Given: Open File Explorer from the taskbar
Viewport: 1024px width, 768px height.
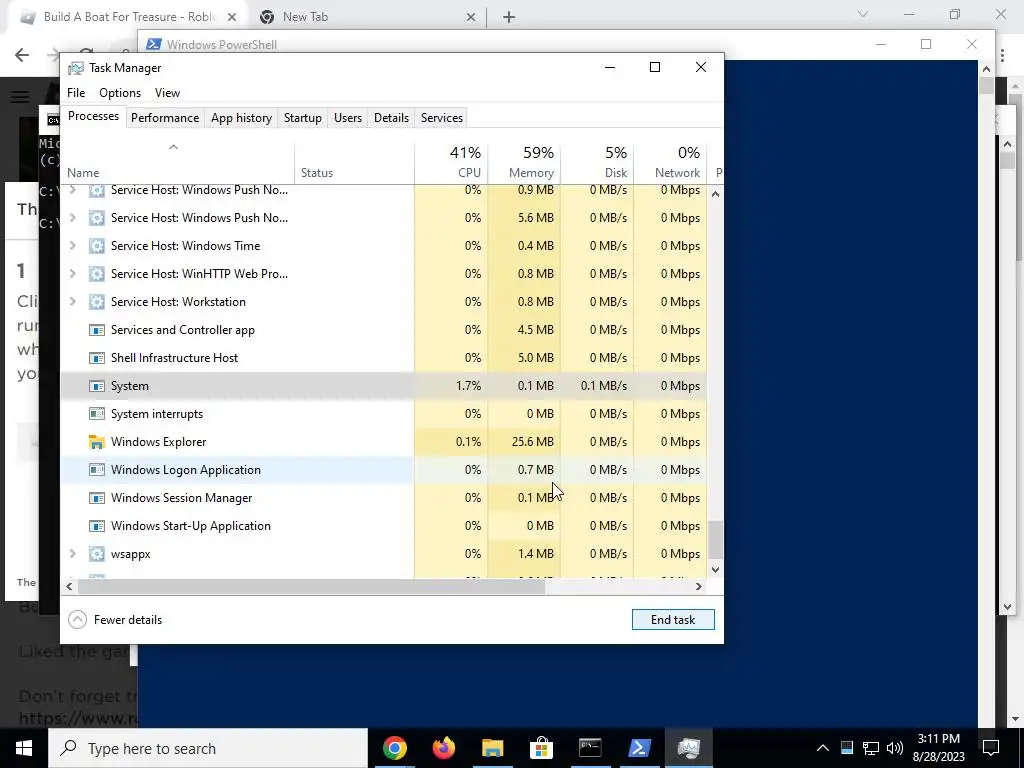Looking at the screenshot, I should click(x=492, y=748).
